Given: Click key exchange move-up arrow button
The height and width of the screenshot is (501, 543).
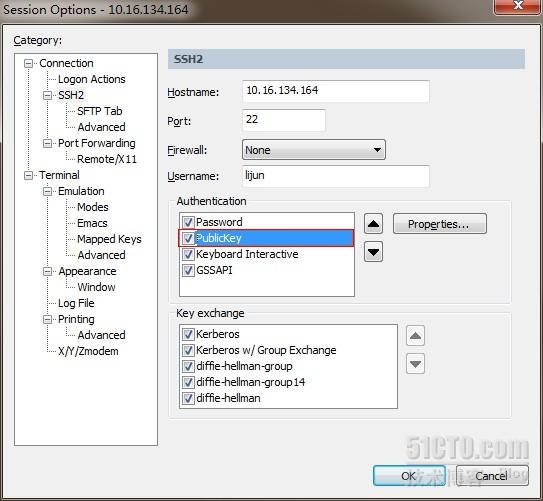Looking at the screenshot, I should tap(415, 336).
